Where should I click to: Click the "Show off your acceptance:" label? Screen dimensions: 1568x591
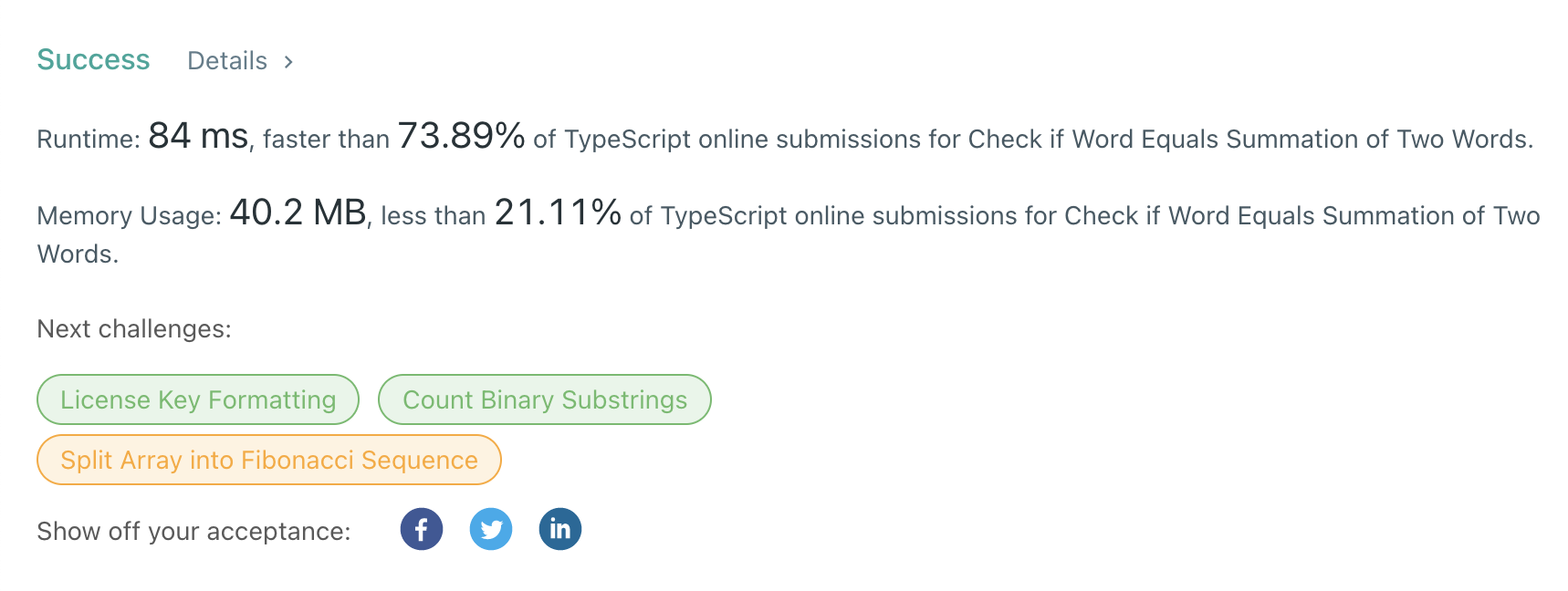tap(193, 532)
